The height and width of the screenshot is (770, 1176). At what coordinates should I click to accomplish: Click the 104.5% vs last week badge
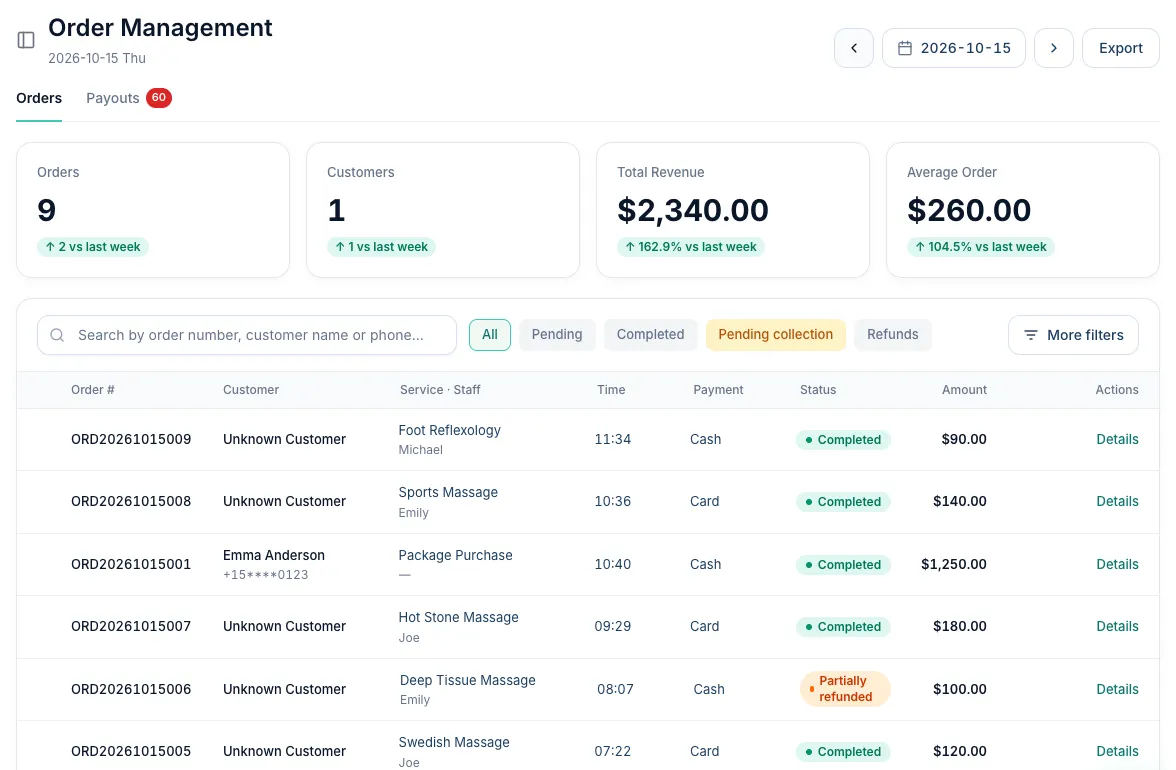tap(980, 247)
